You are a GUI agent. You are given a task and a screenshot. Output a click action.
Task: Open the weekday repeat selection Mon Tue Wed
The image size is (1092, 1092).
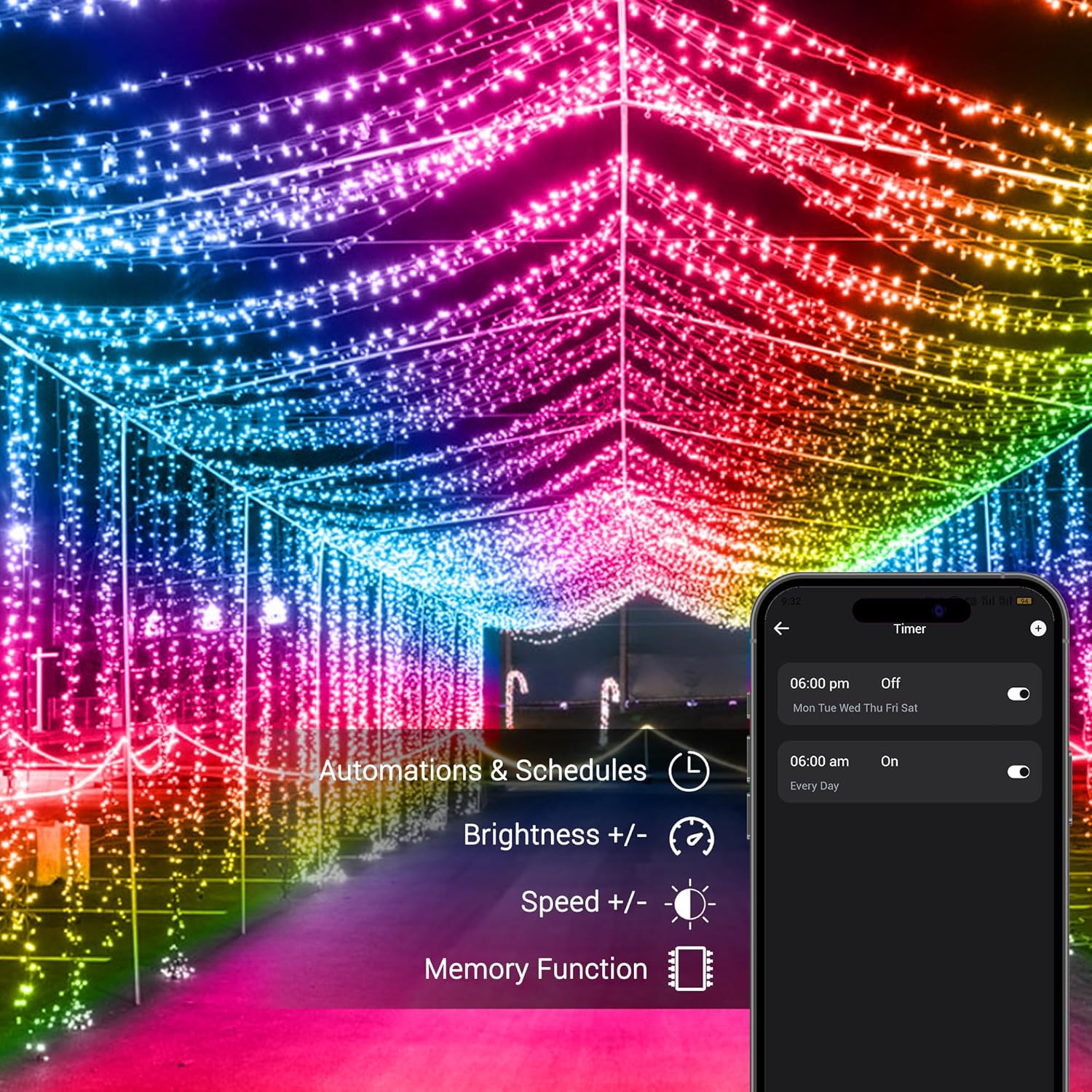pyautogui.click(x=855, y=707)
